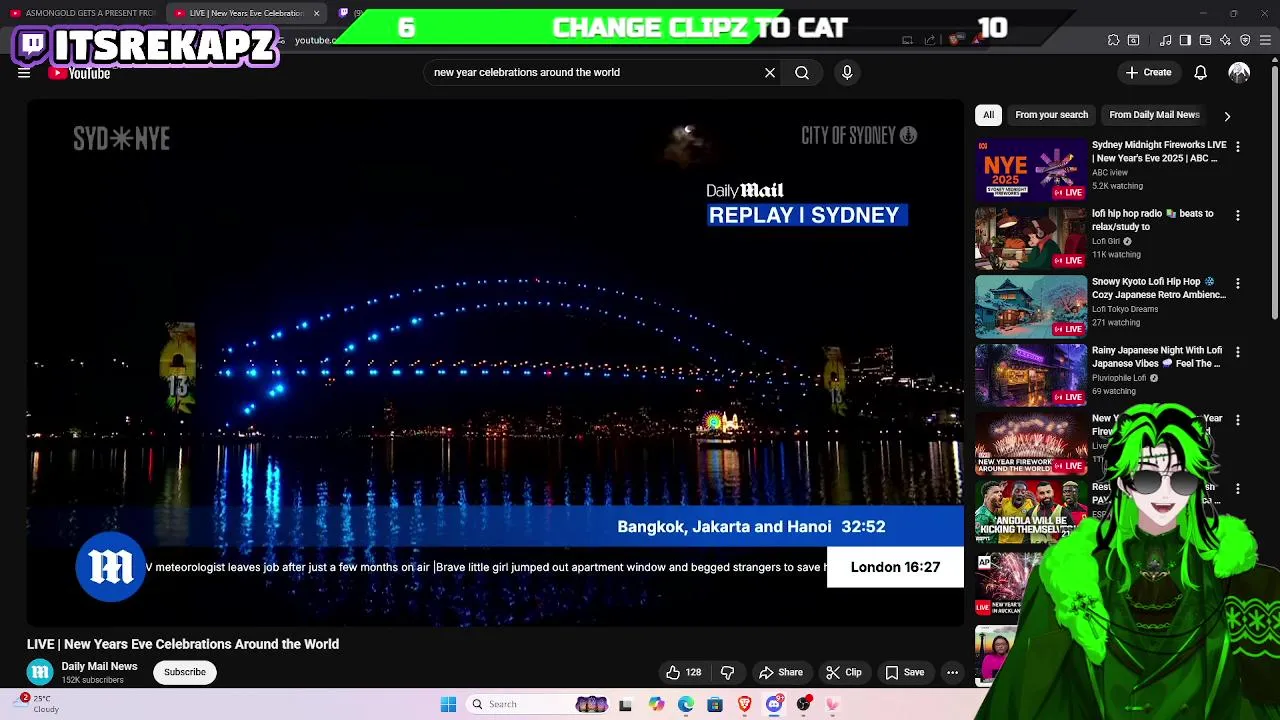Select From Daily Mail News chip
Viewport: 1280px width, 720px height.
pos(1154,115)
